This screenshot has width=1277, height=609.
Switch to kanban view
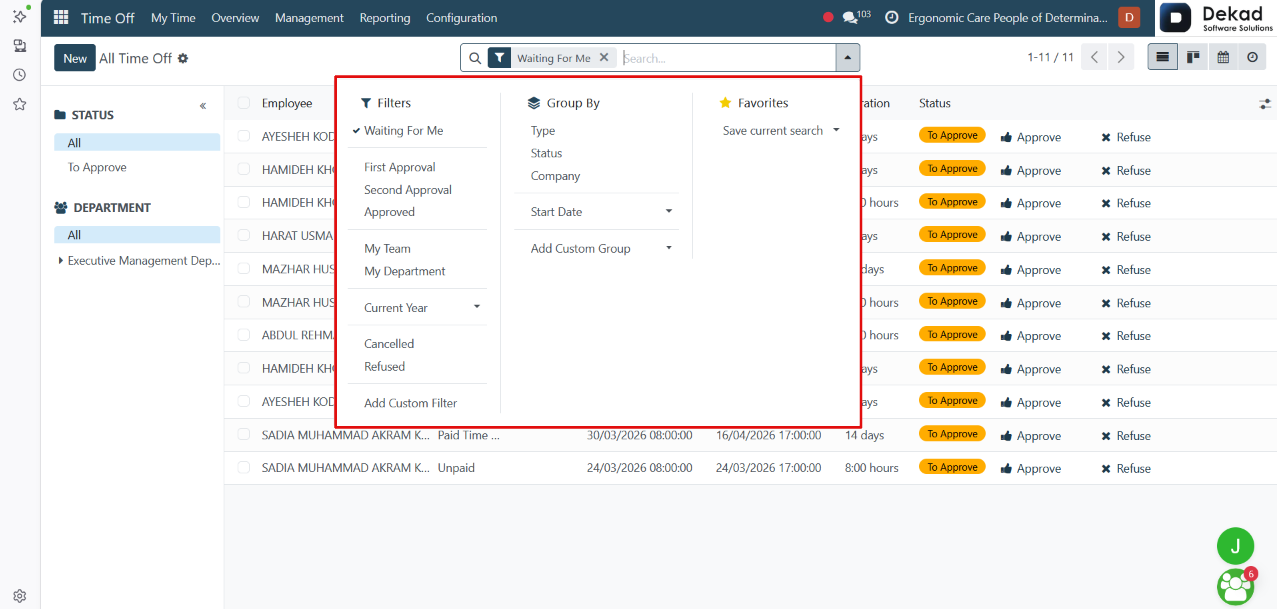click(x=1193, y=58)
